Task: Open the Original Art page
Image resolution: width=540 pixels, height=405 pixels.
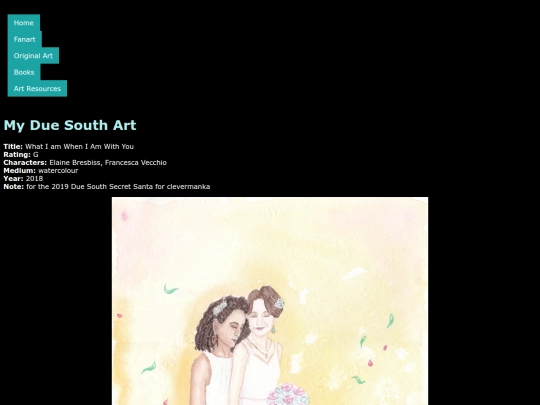Action: pyautogui.click(x=33, y=56)
